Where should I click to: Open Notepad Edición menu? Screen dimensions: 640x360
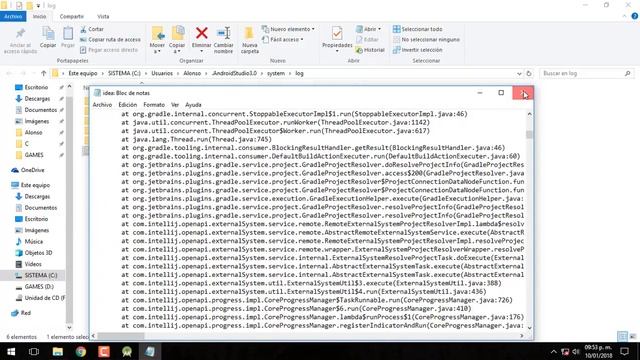[x=127, y=105]
